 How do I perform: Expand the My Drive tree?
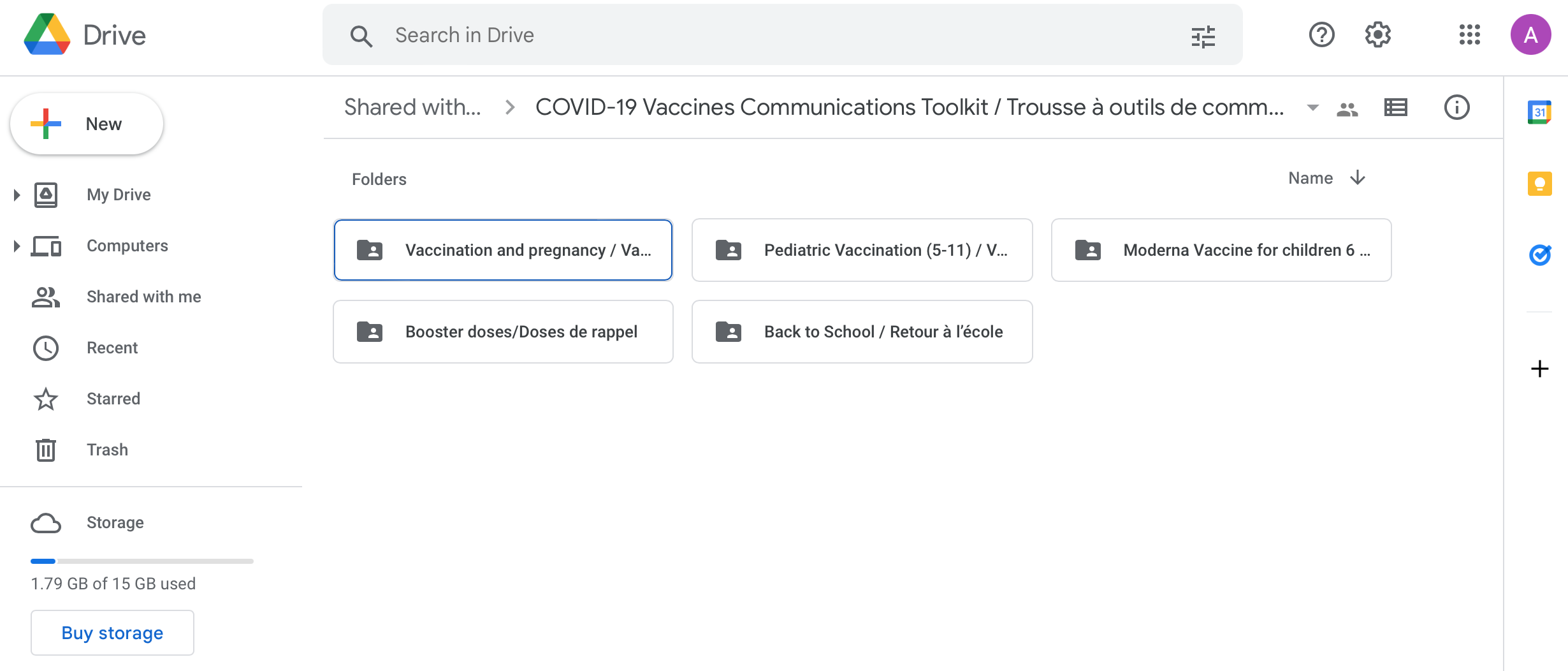(x=17, y=195)
